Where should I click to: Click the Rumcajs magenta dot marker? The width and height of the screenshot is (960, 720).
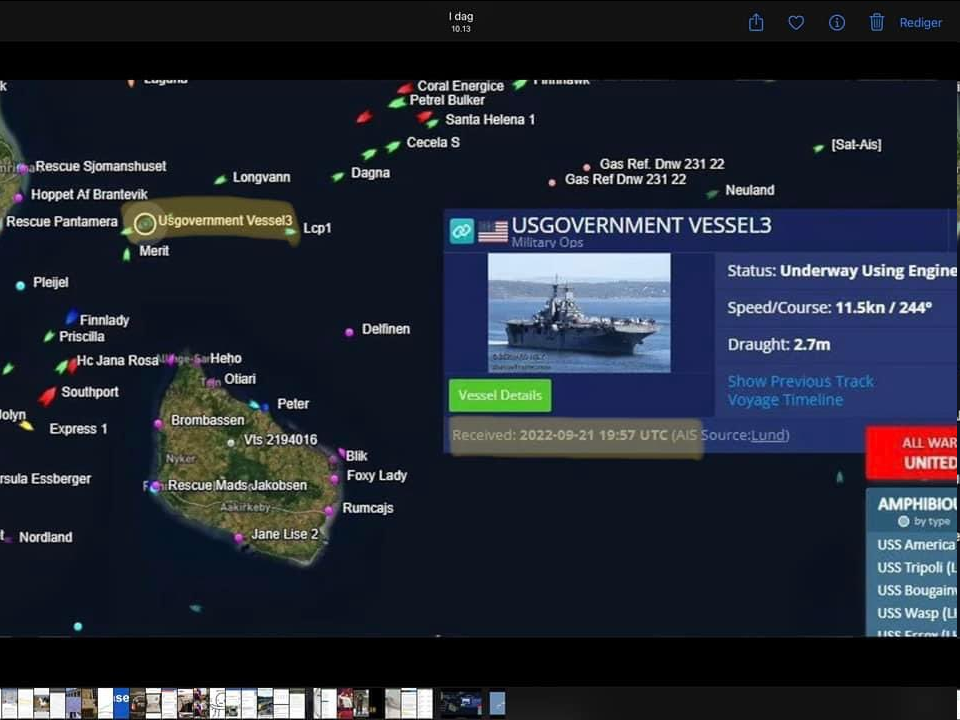[329, 510]
